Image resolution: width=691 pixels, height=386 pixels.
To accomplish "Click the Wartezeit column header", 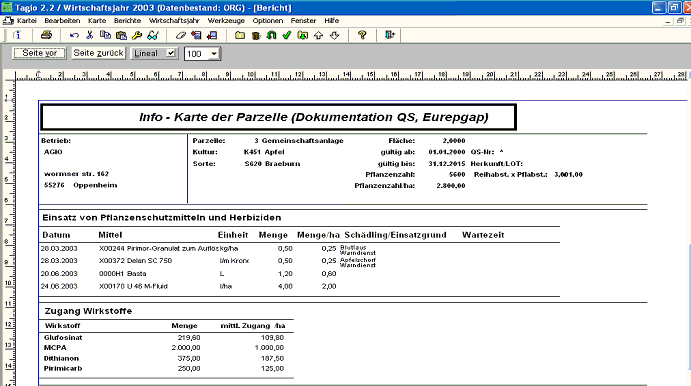I will click(483, 235).
